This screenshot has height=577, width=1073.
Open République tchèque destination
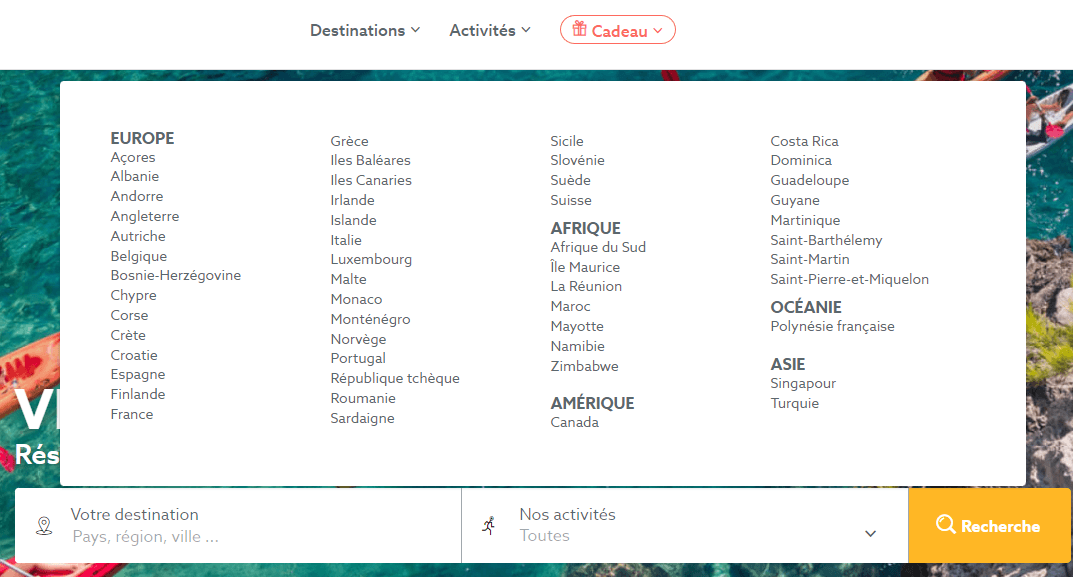point(395,379)
